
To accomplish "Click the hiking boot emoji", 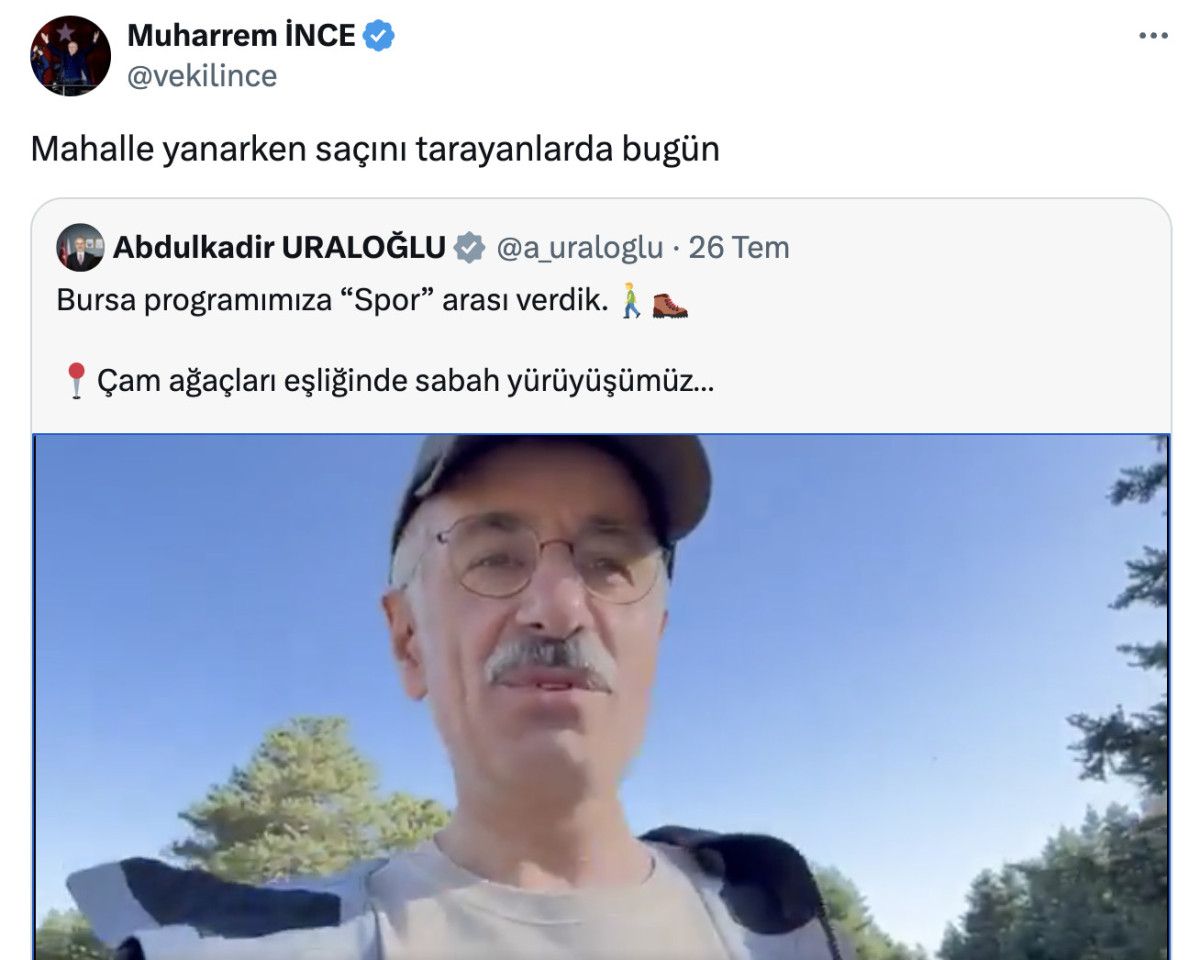I will coord(670,303).
